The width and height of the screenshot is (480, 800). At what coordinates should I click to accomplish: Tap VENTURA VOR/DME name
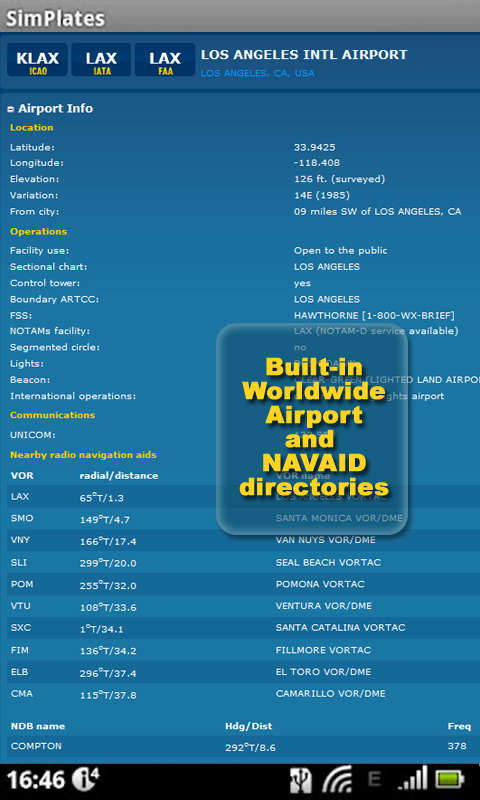coord(324,606)
